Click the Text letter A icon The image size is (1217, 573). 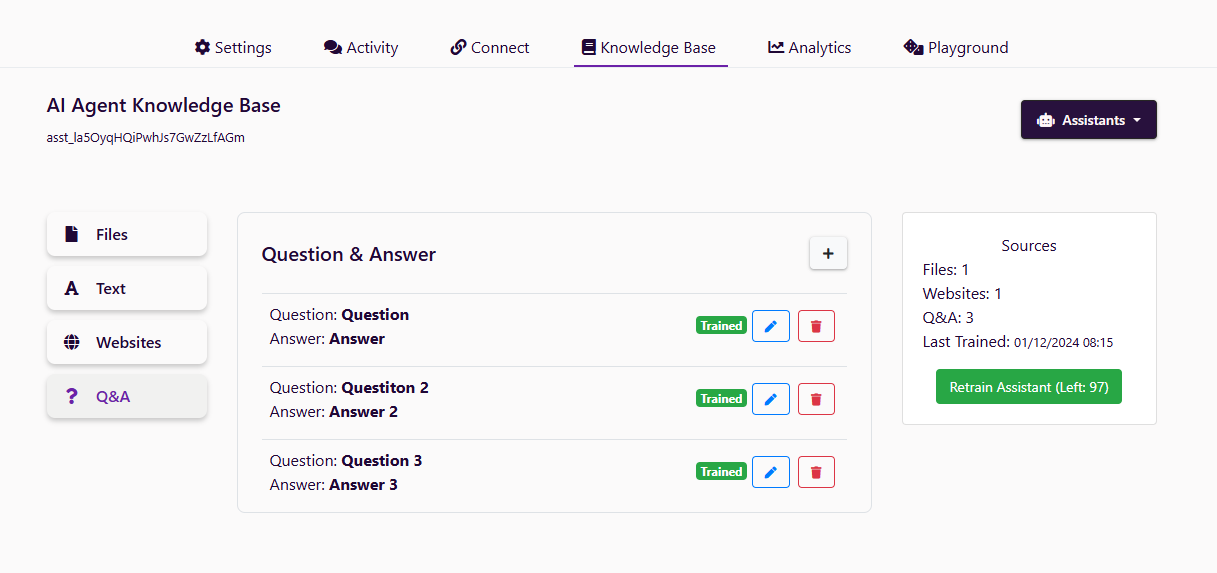point(72,288)
